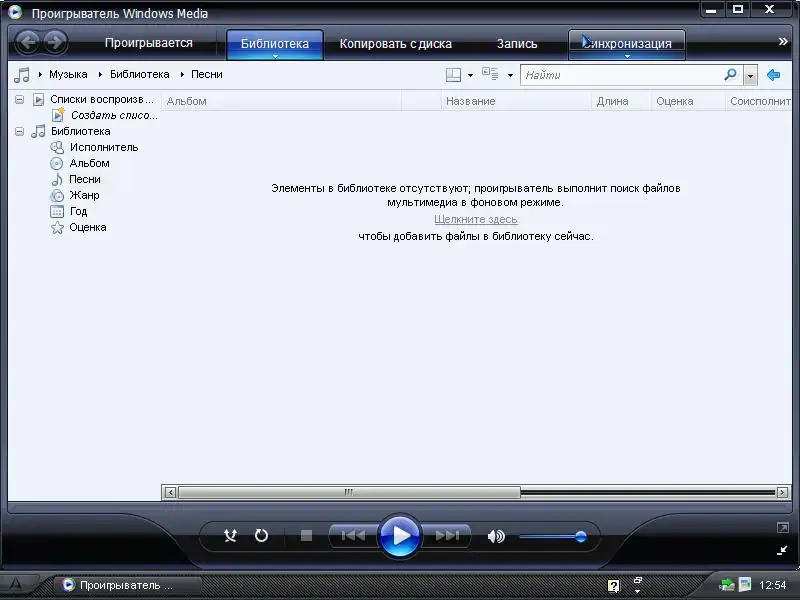The height and width of the screenshot is (600, 800).
Task: Select Альбом in the library tree
Action: pyautogui.click(x=89, y=163)
